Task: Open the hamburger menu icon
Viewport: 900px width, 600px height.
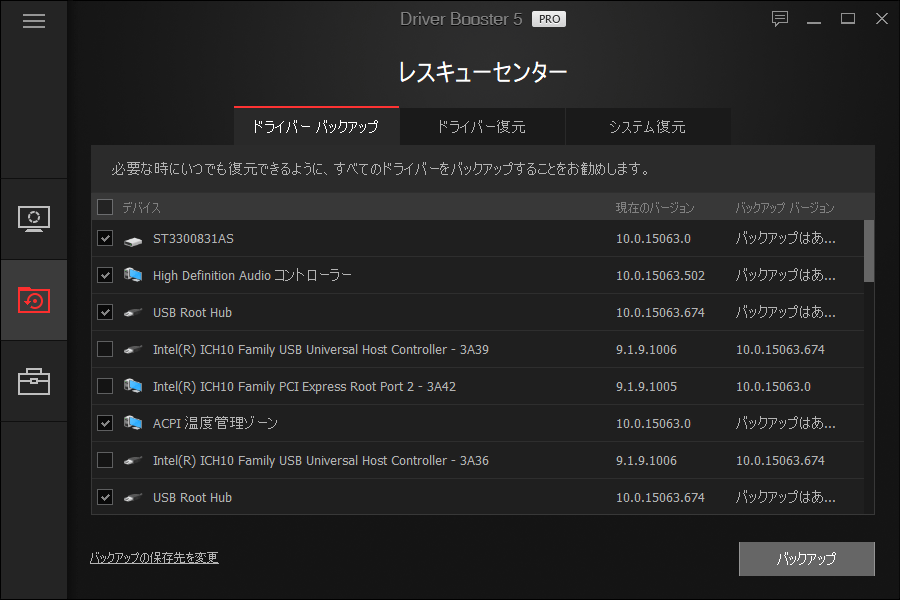Action: pos(34,21)
